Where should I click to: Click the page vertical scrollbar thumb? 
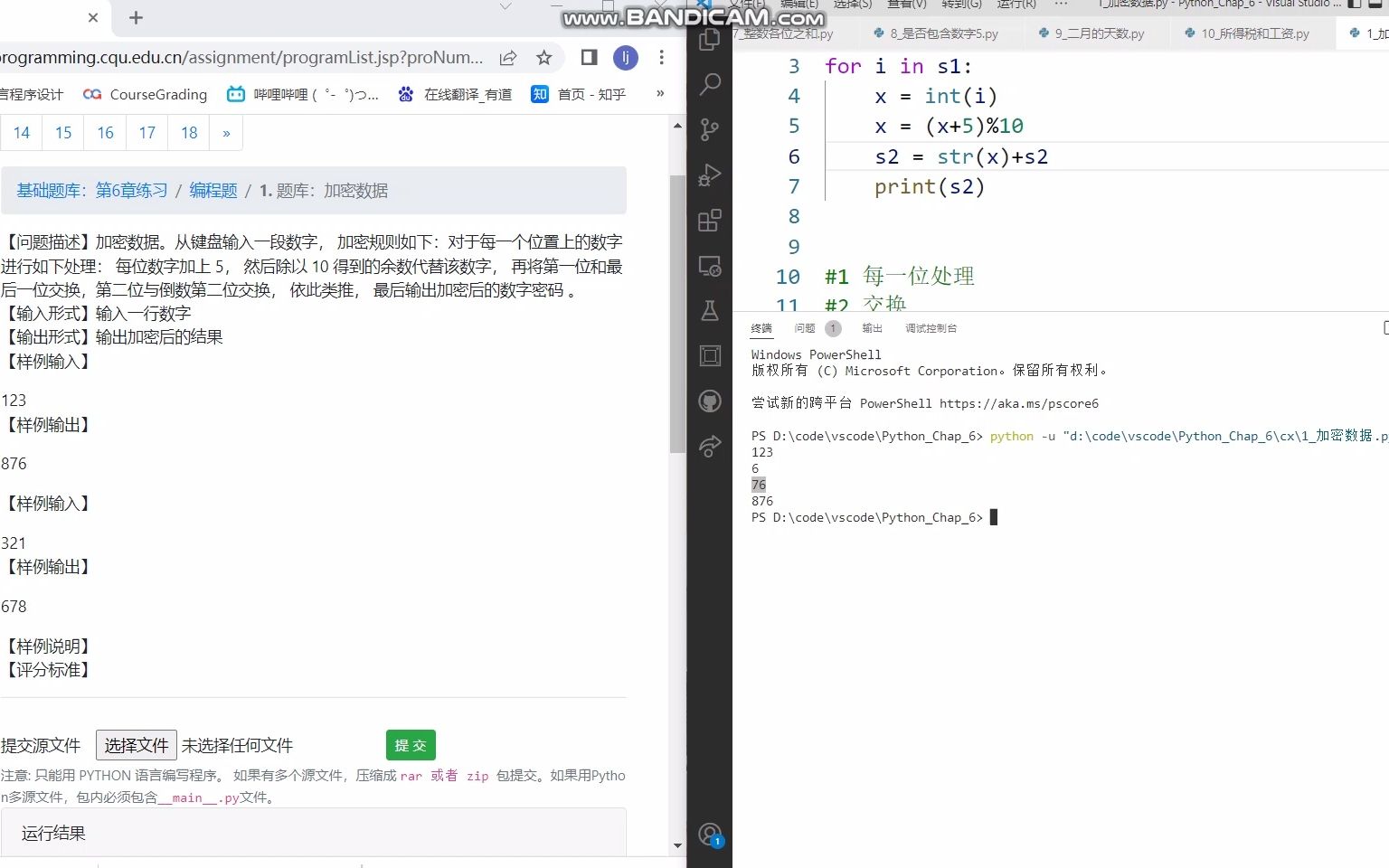[677, 314]
